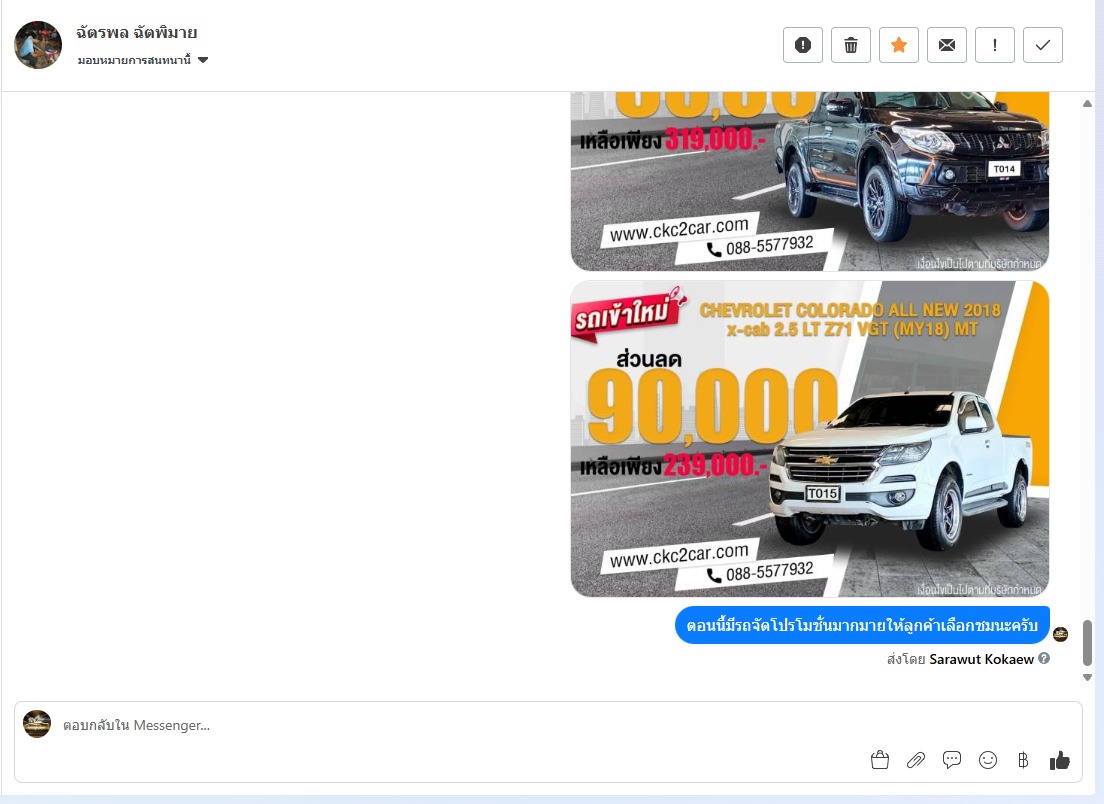Mark conversation as unread envelope icon
Image resolution: width=1104 pixels, height=804 pixels.
click(x=946, y=45)
